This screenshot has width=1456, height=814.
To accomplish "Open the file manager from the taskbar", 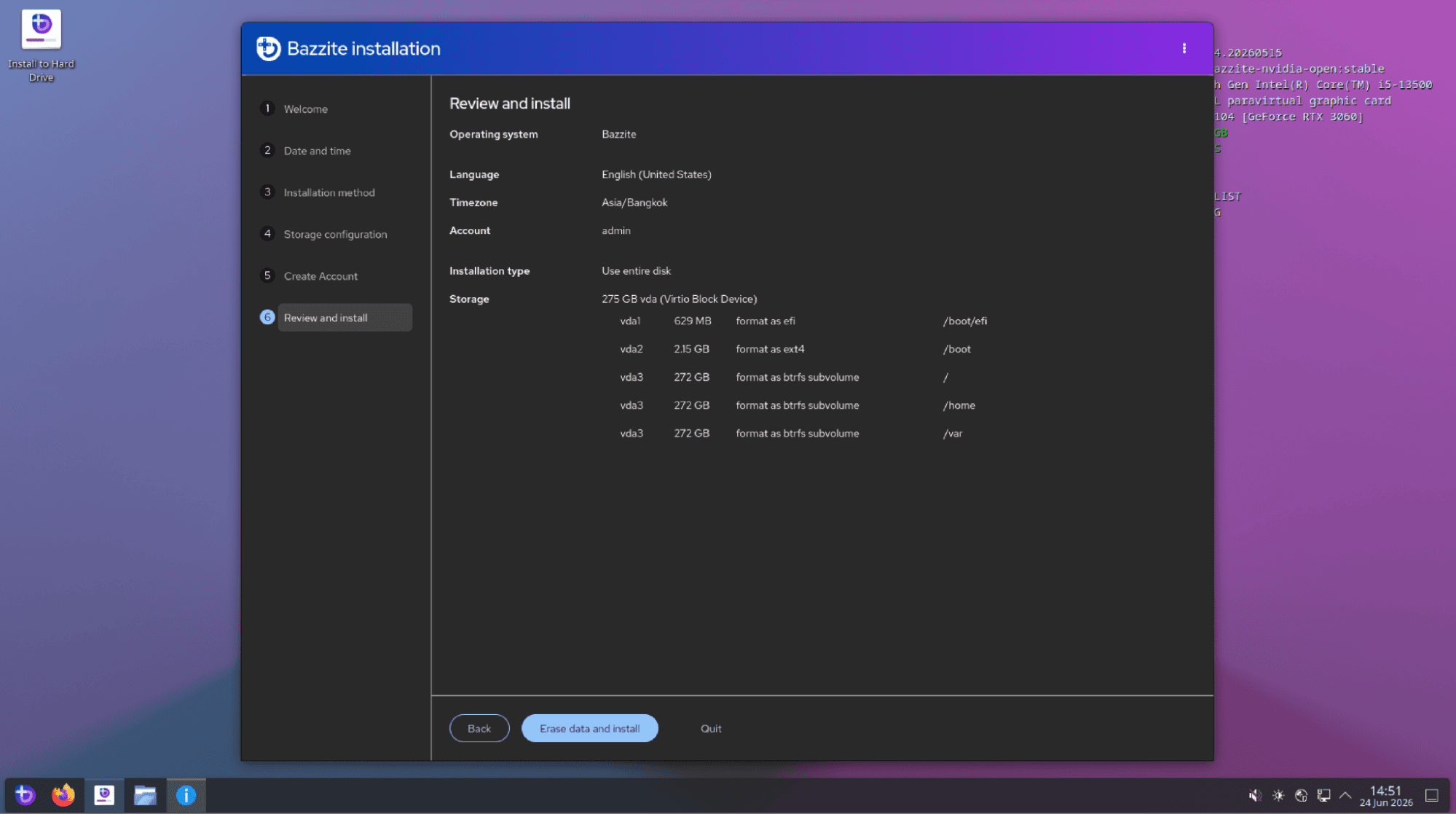I will point(145,795).
